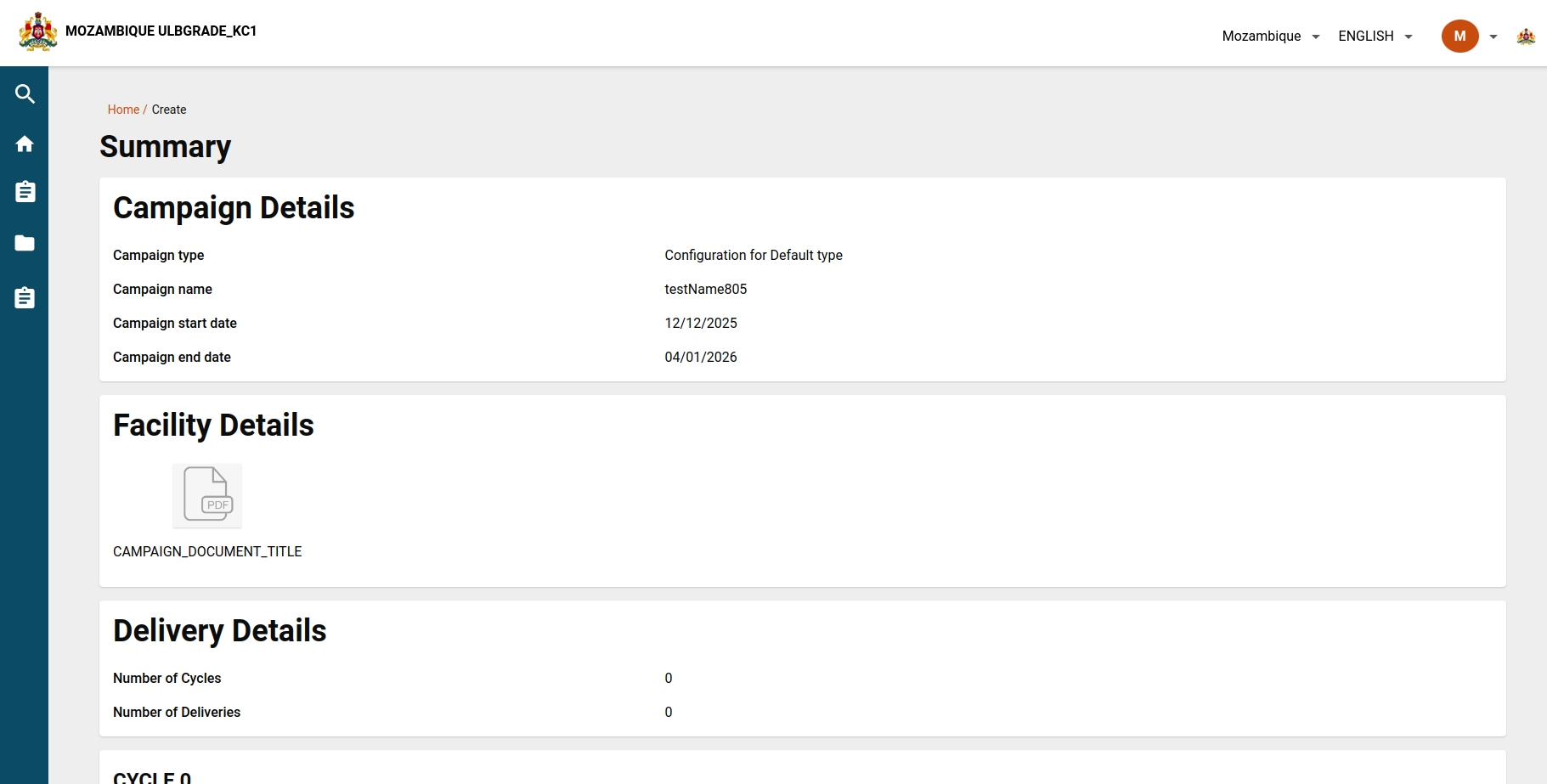Image resolution: width=1547 pixels, height=784 pixels.
Task: Open the PDF document icon
Action: (x=207, y=495)
